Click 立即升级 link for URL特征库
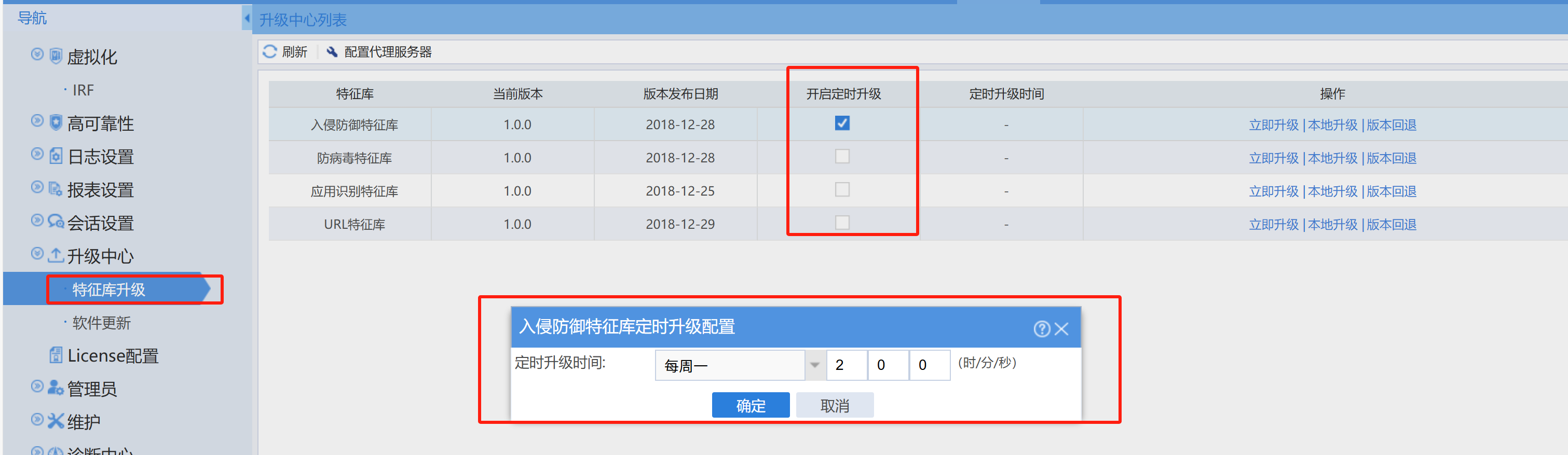The height and width of the screenshot is (455, 1568). (x=1273, y=225)
